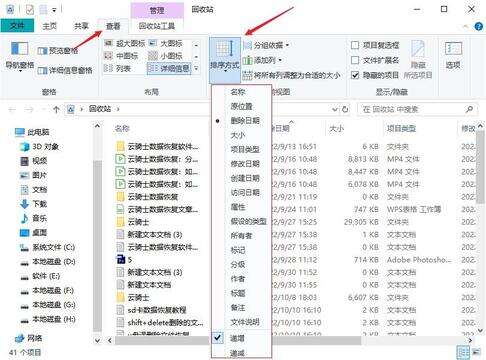Open 音乐 music in the sidebar
The image size is (486, 360).
point(34,218)
